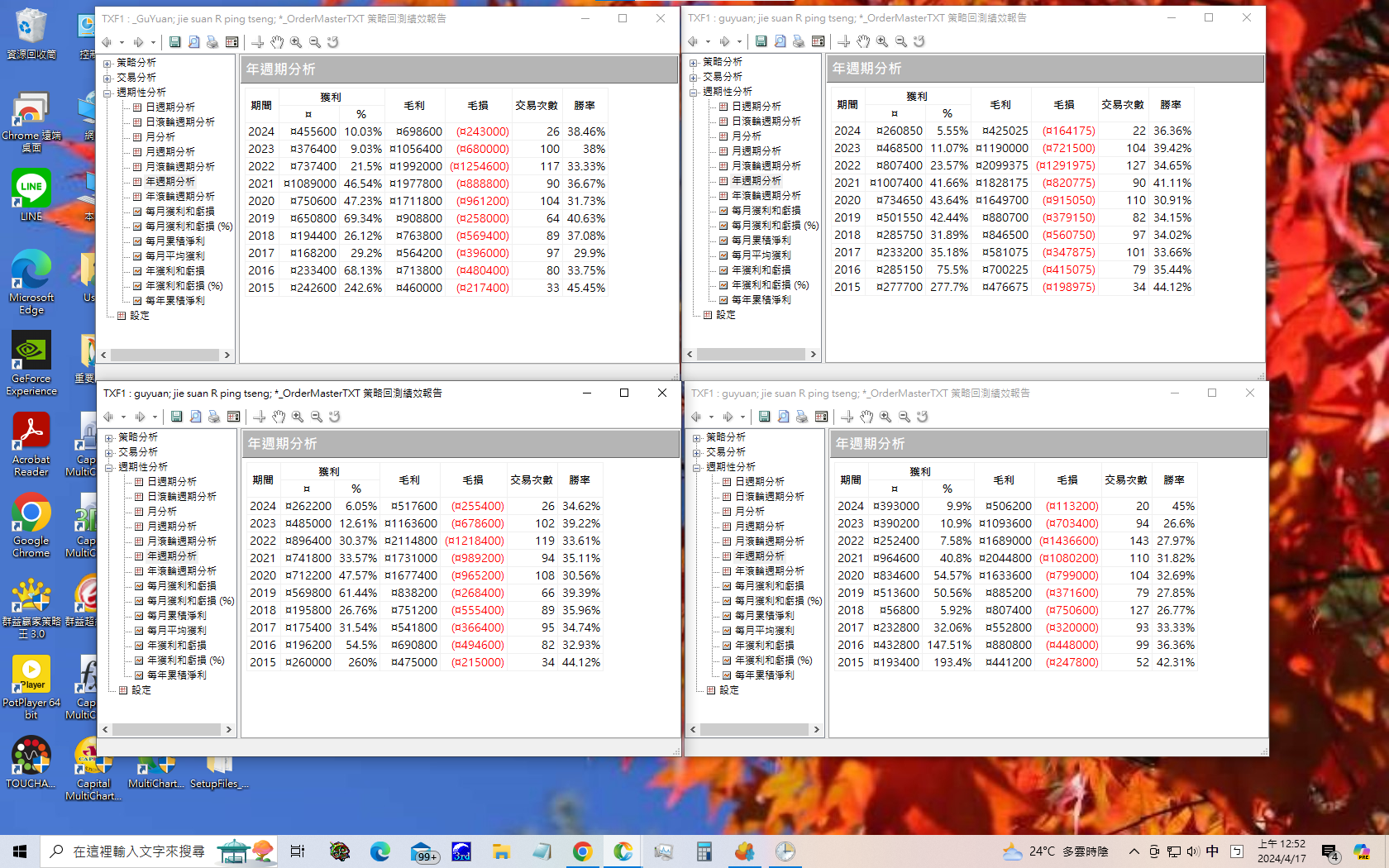
Task: Select hand pan tool in top-left window
Action: [x=277, y=42]
